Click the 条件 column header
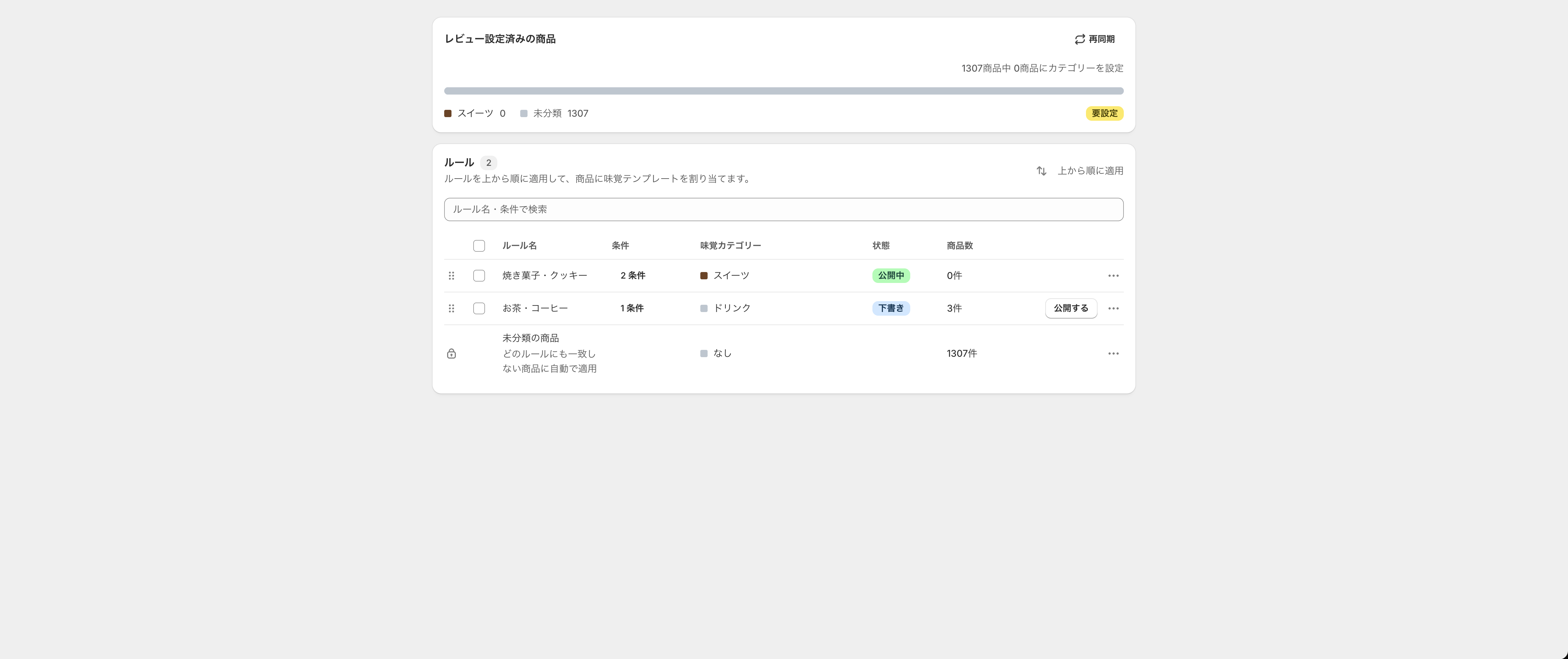Image resolution: width=1568 pixels, height=659 pixels. pos(620,246)
